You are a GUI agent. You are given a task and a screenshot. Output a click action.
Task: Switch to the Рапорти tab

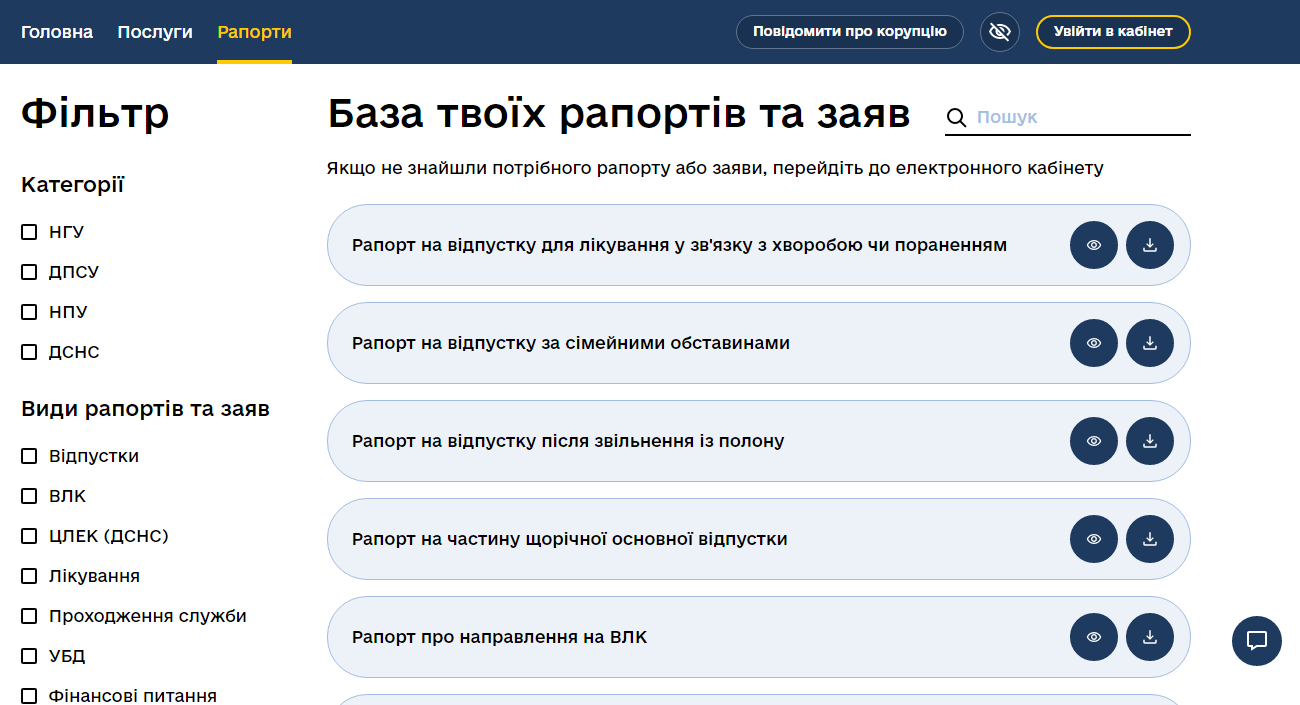click(254, 32)
